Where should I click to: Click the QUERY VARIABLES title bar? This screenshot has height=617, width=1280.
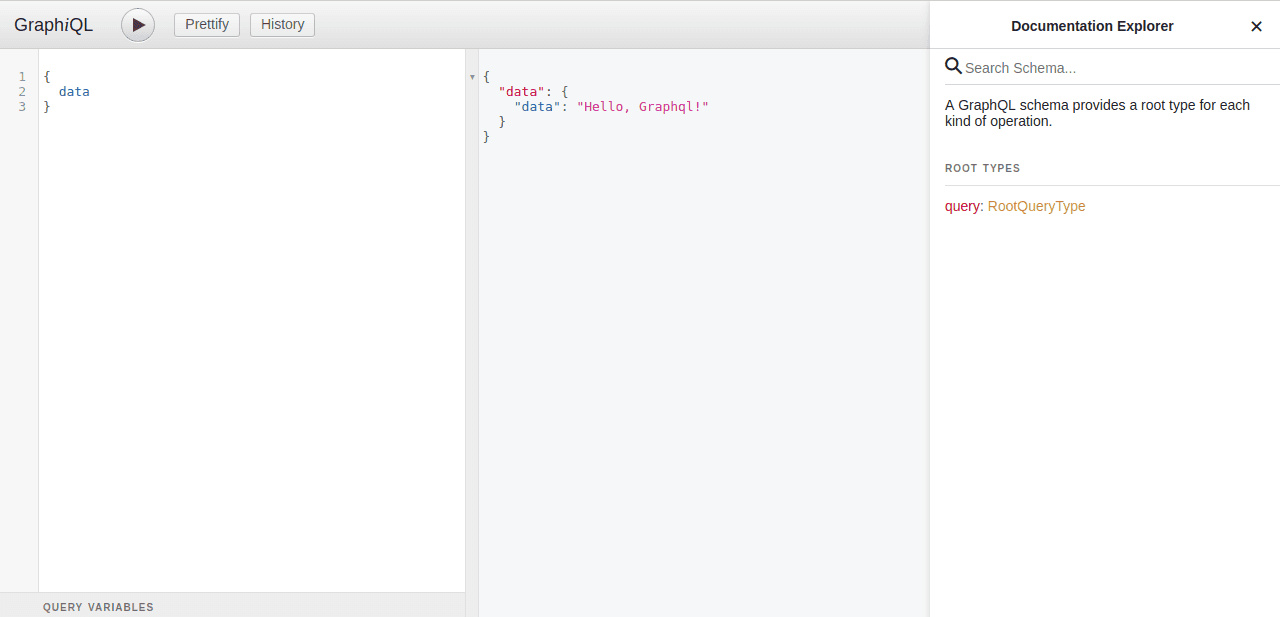point(98,607)
